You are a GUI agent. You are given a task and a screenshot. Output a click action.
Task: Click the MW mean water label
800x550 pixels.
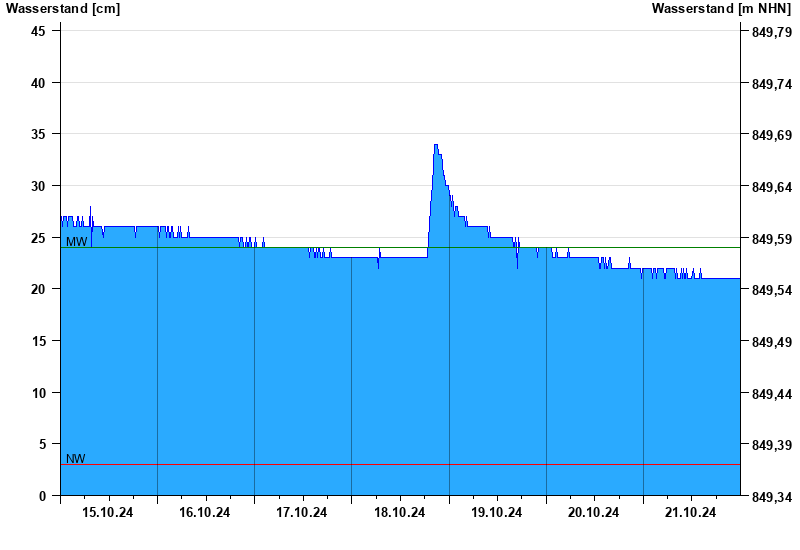pyautogui.click(x=77, y=242)
